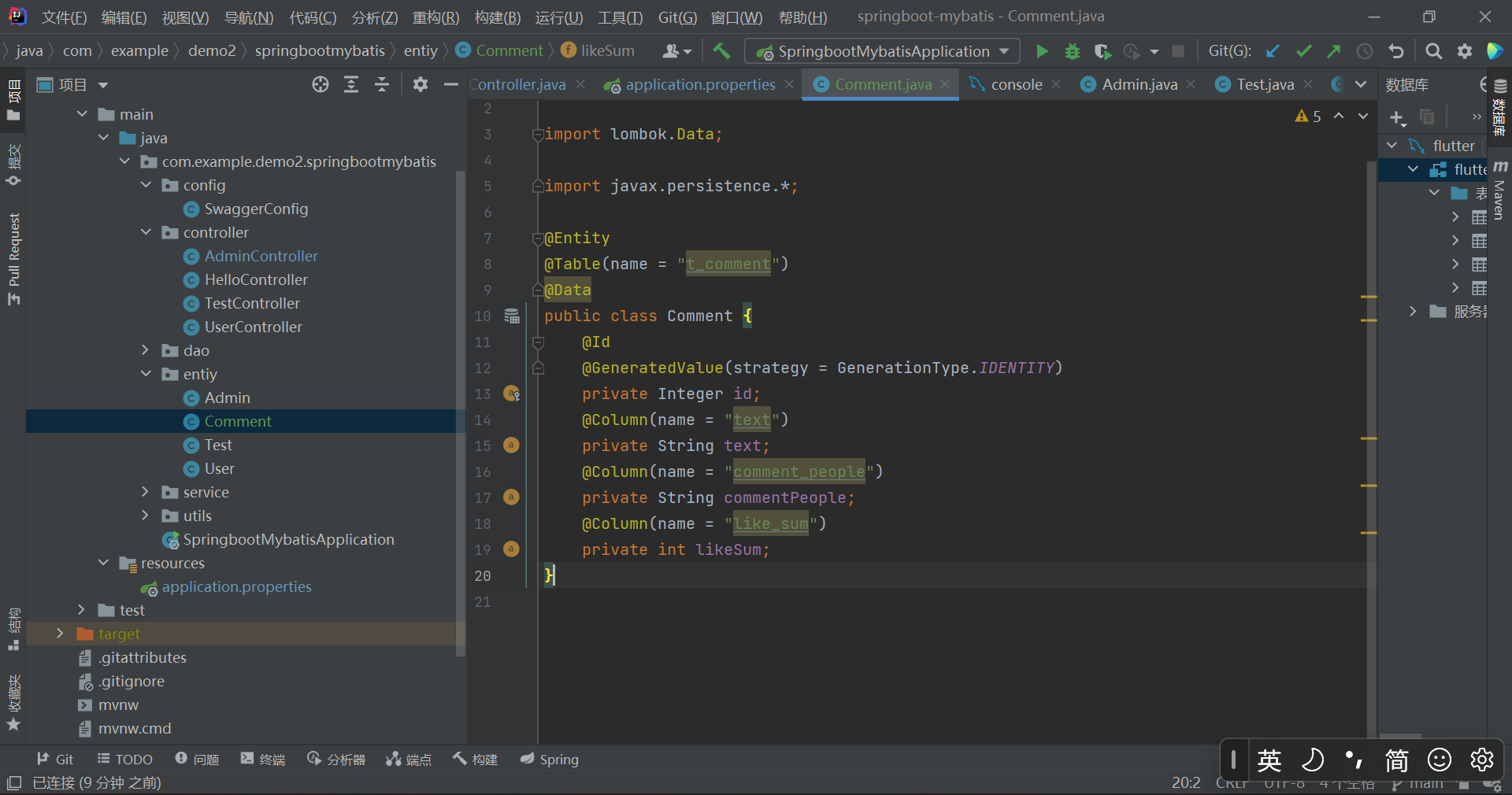This screenshot has height=795, width=1512.
Task: Rollback changes with undo arrow icon
Action: pos(1396,51)
